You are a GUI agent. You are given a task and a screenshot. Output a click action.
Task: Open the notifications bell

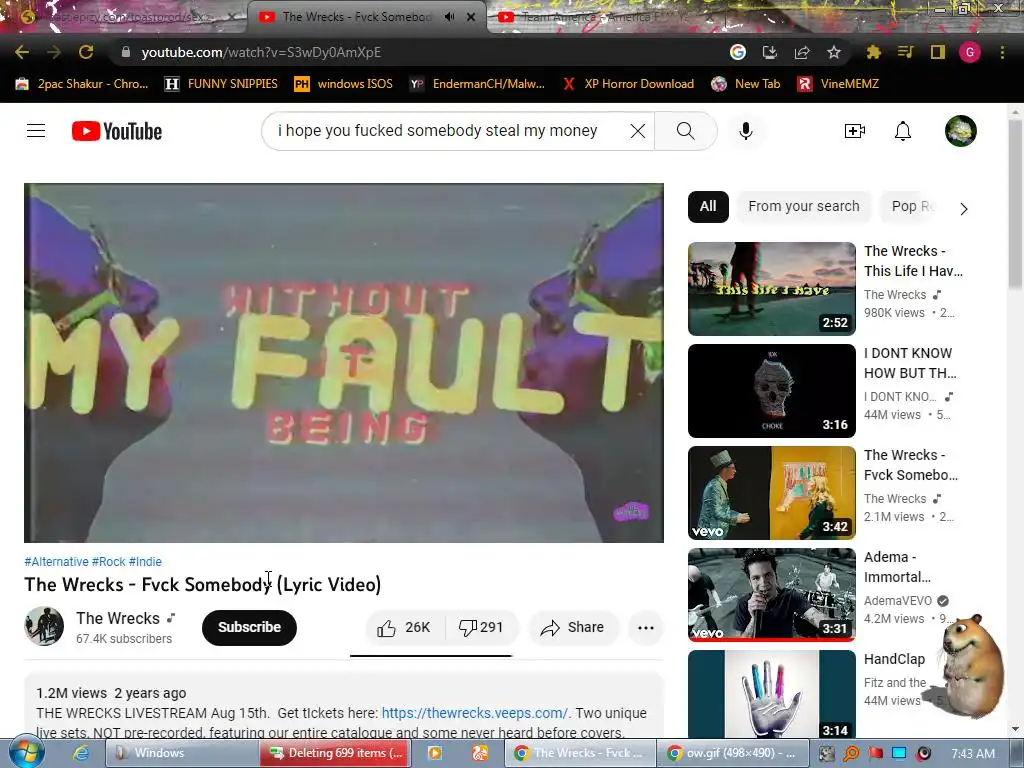pos(903,131)
